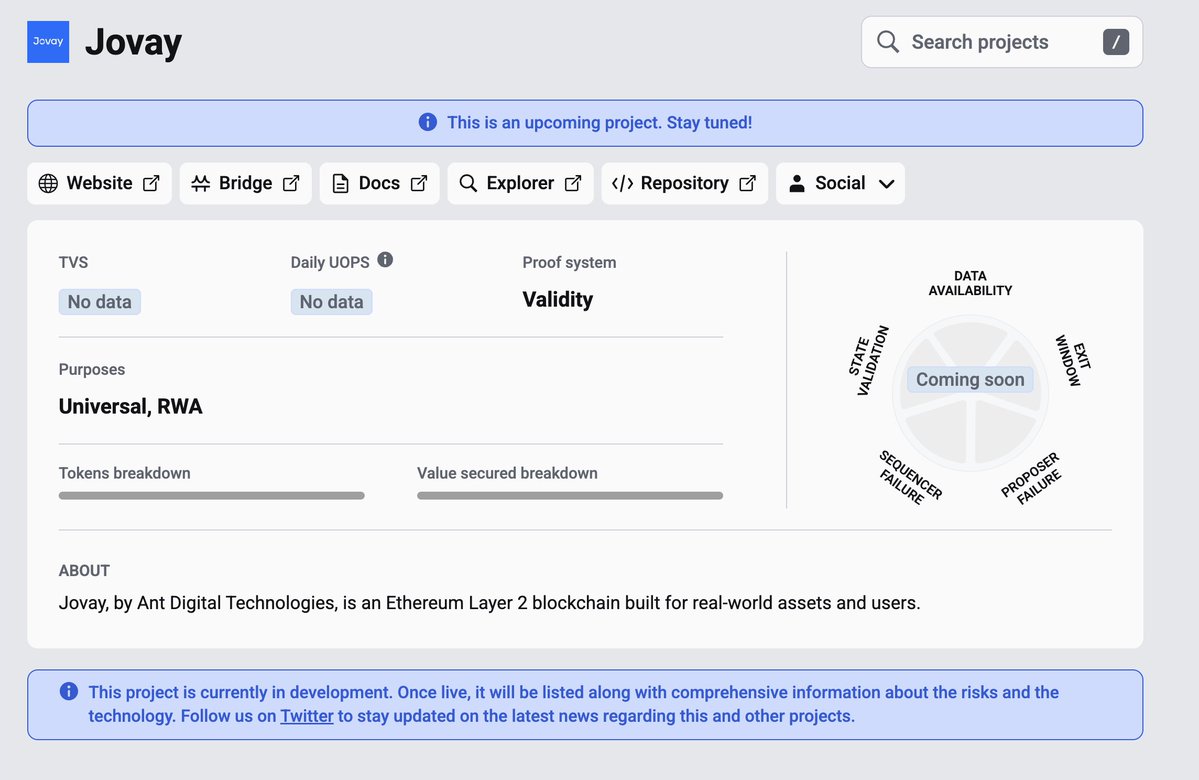Open the Repository link button

point(684,184)
